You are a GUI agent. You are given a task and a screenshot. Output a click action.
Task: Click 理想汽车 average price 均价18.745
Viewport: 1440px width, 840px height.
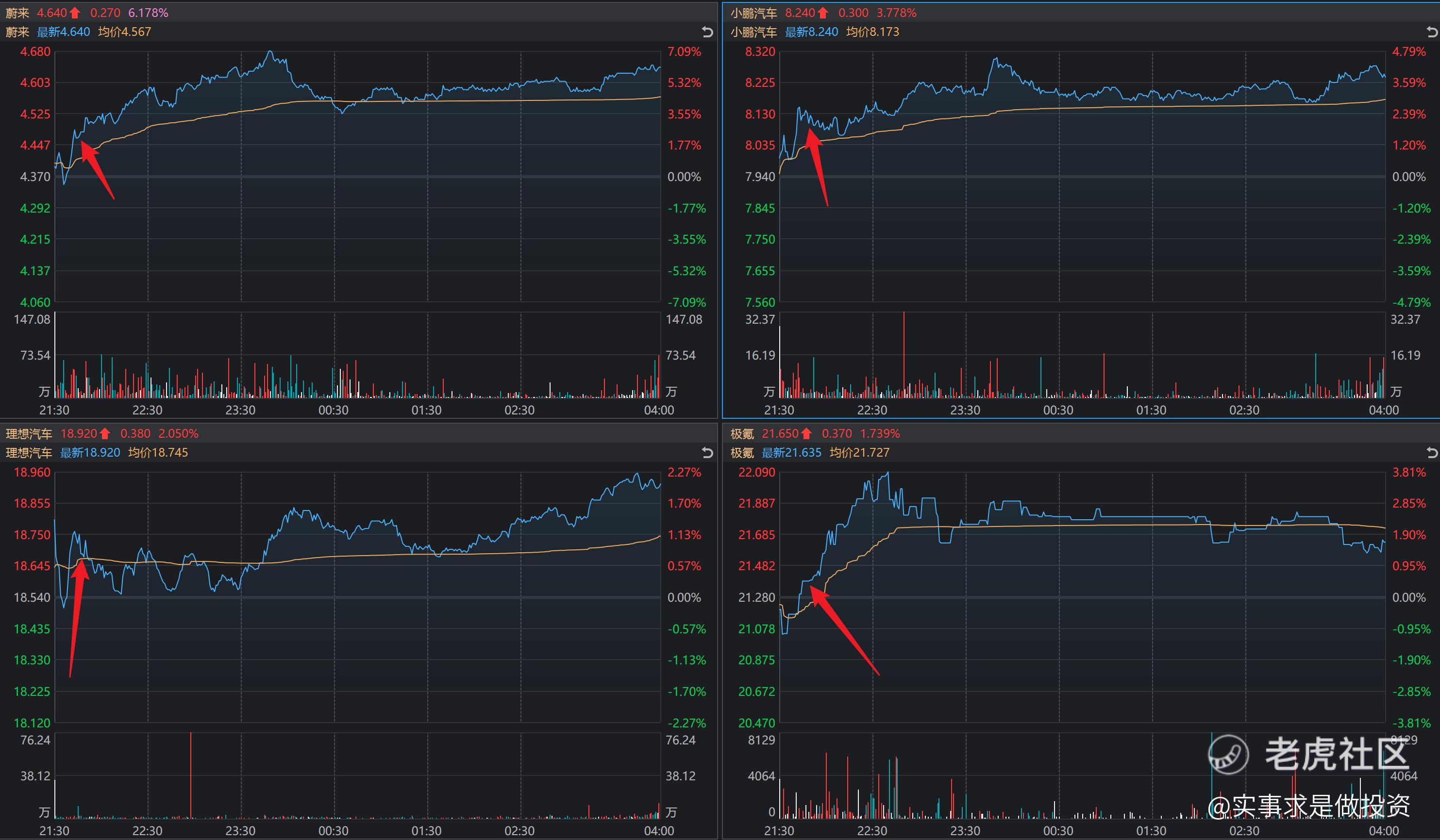158,453
